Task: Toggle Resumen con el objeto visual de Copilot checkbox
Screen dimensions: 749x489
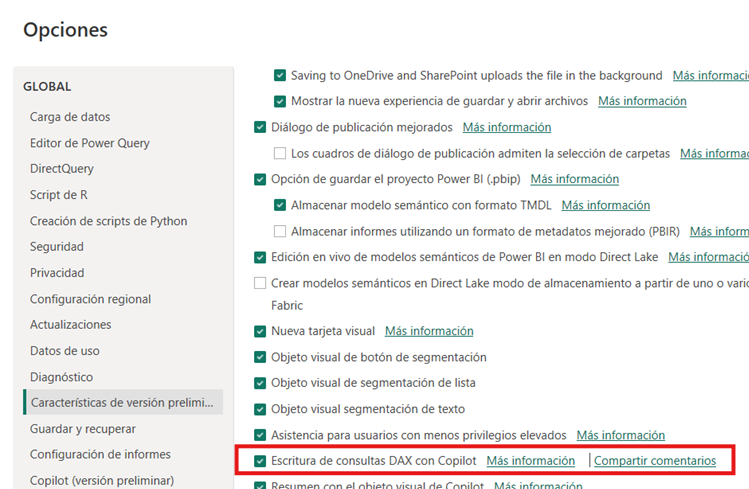Action: 260,485
